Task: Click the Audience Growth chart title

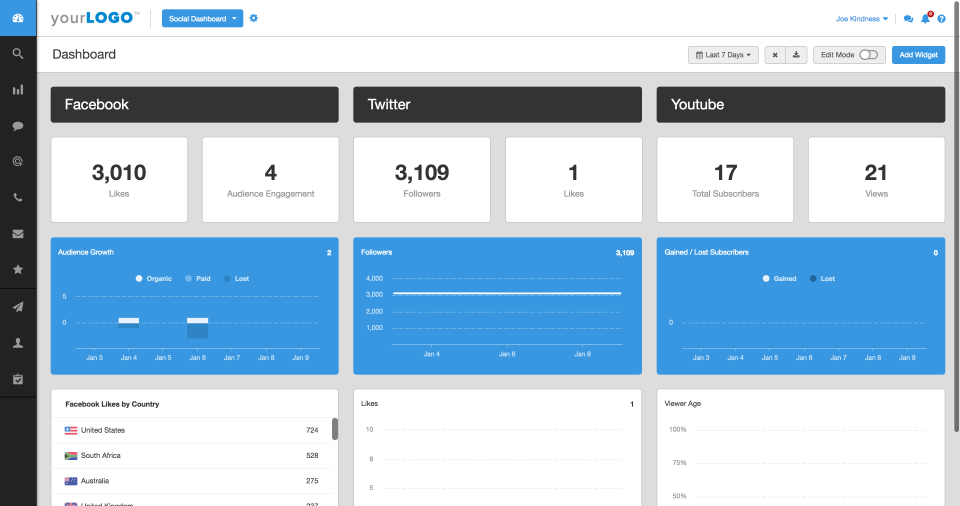Action: click(x=86, y=252)
